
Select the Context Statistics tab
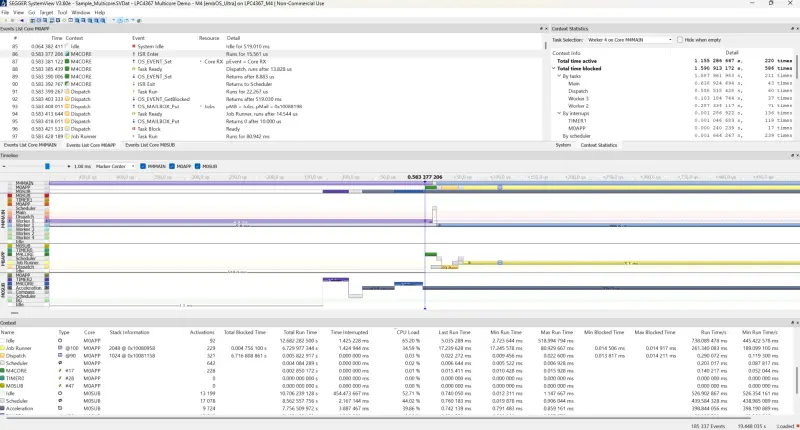coord(599,145)
